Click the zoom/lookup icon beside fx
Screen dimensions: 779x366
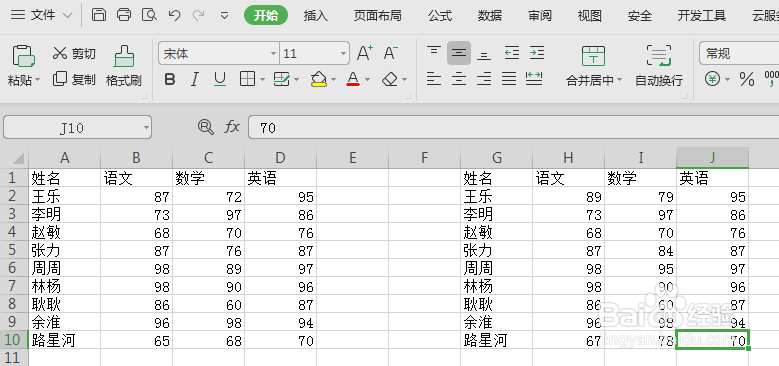pyautogui.click(x=205, y=127)
